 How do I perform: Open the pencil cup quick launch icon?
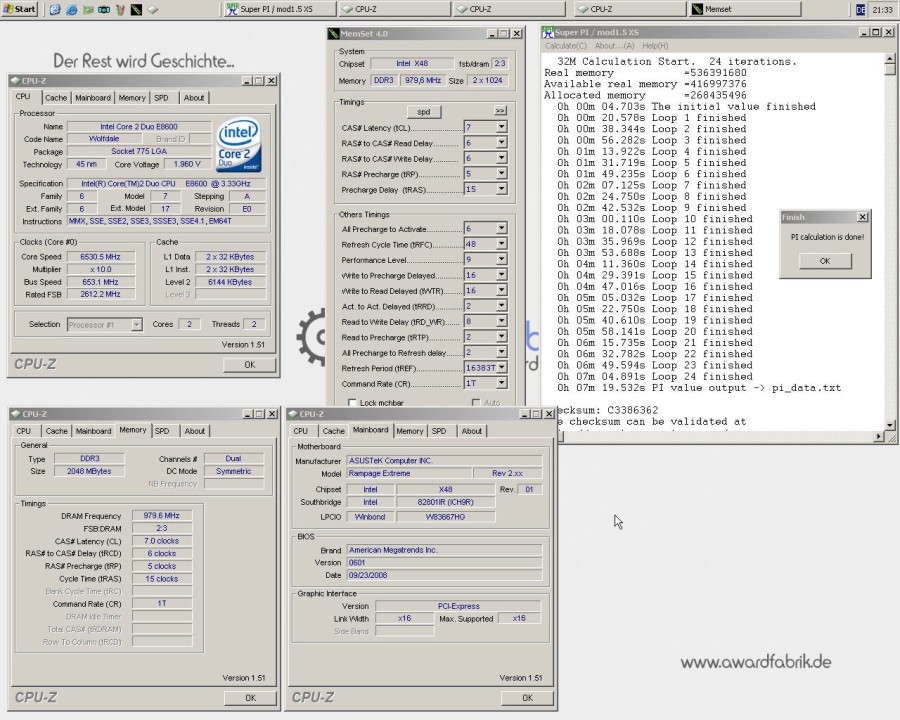(120, 10)
